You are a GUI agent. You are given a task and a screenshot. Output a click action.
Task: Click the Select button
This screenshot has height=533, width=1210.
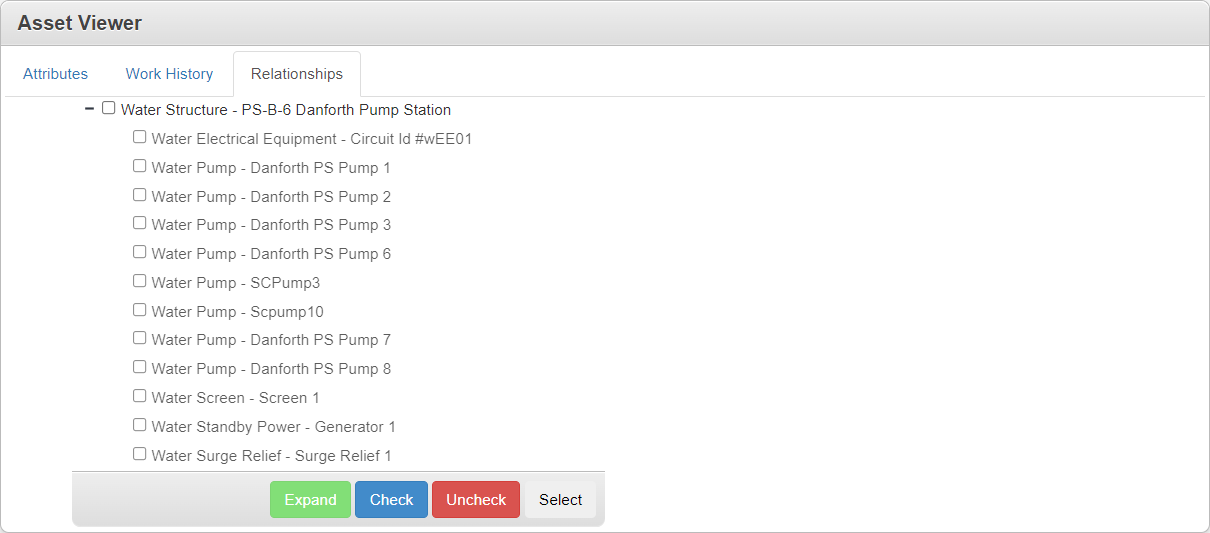pyautogui.click(x=560, y=500)
